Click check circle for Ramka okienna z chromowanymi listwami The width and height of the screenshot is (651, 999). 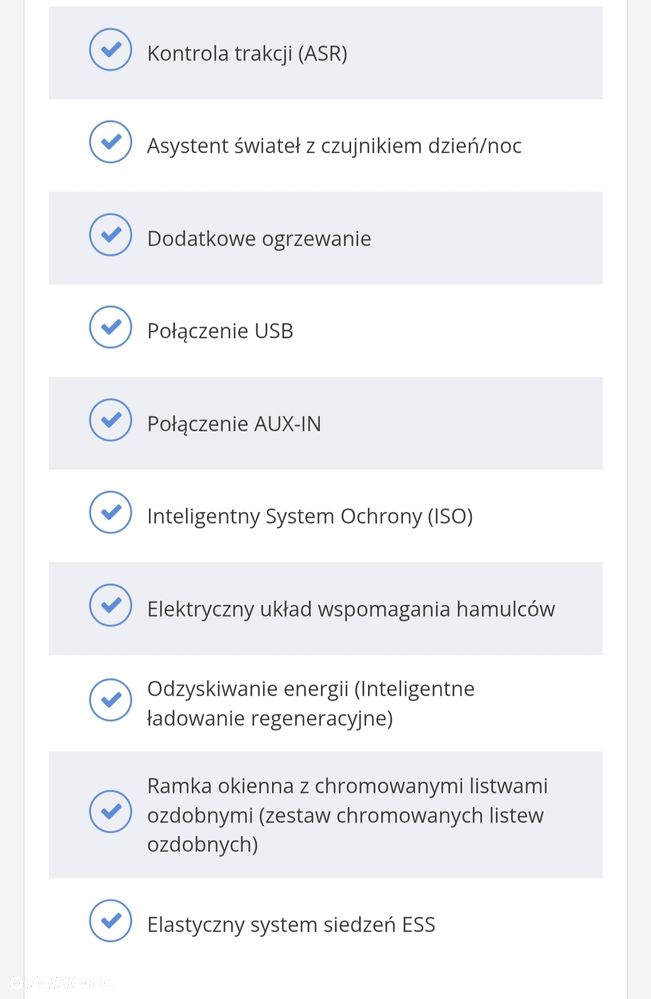[x=110, y=811]
